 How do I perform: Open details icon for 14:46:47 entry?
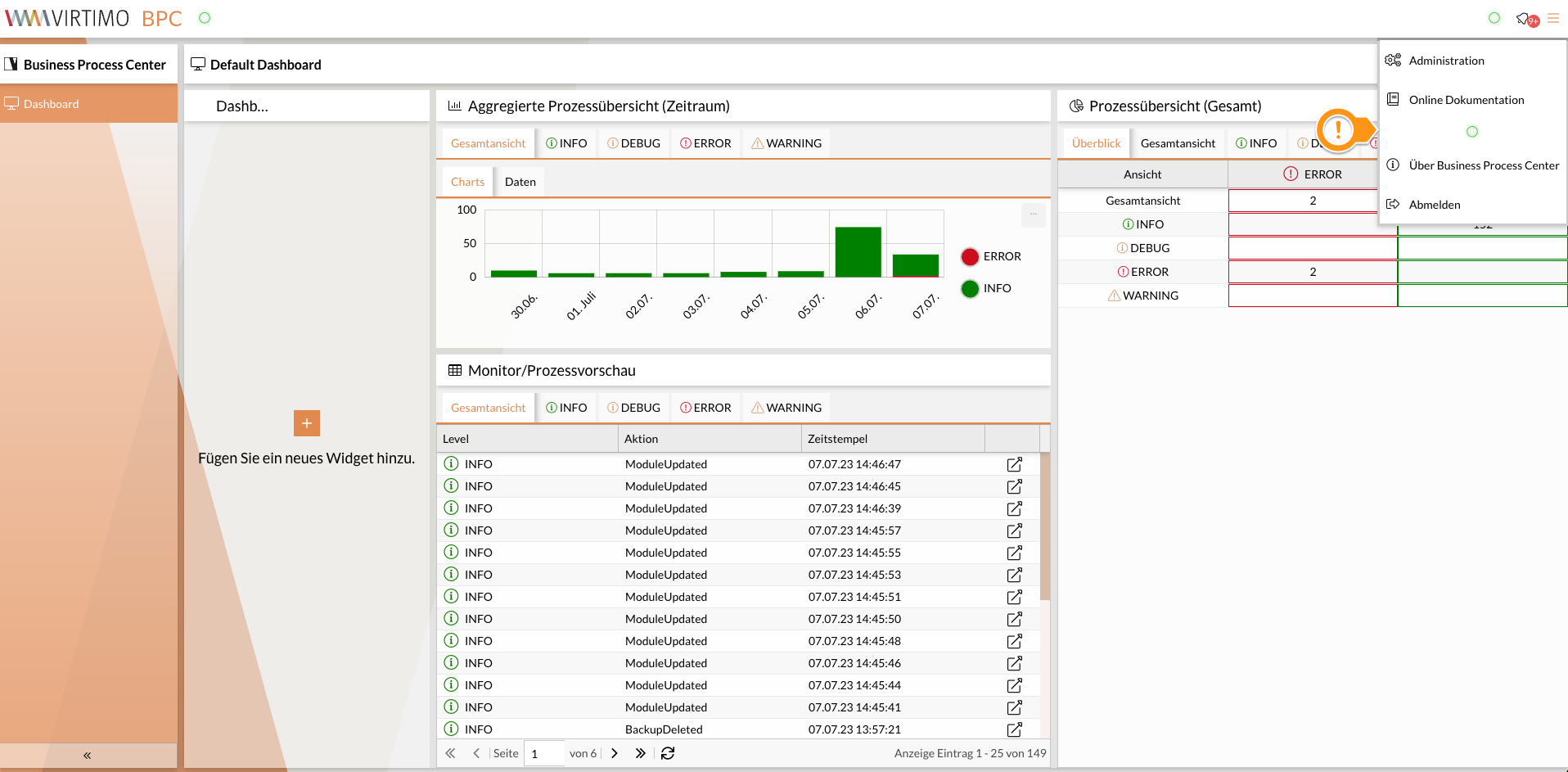point(1014,464)
